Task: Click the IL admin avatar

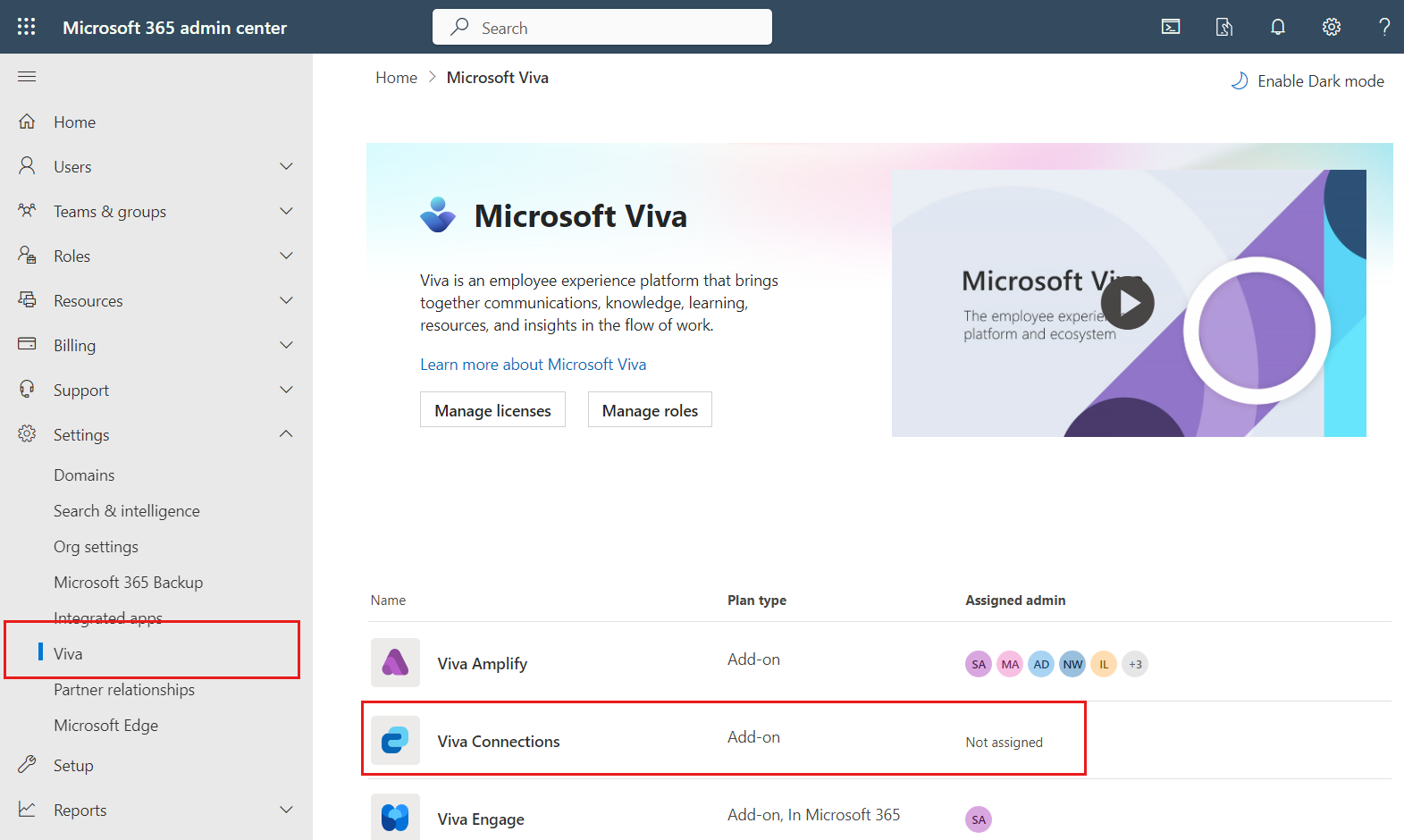Action: (1104, 664)
